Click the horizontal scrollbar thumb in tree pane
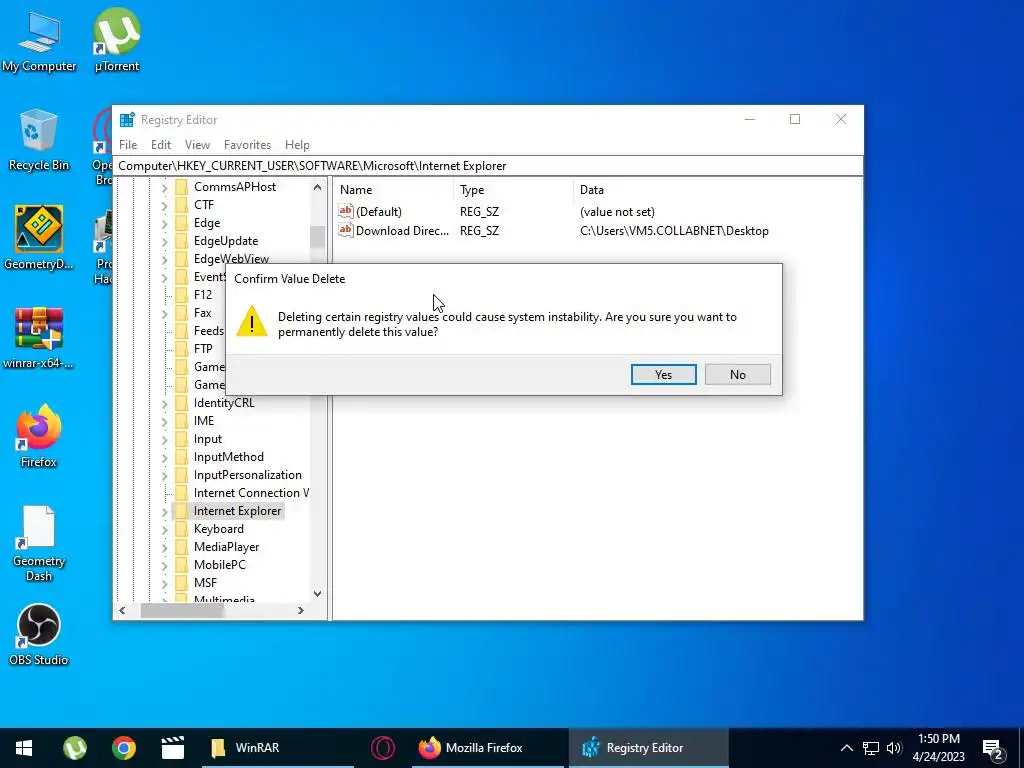1024x768 pixels. (182, 611)
